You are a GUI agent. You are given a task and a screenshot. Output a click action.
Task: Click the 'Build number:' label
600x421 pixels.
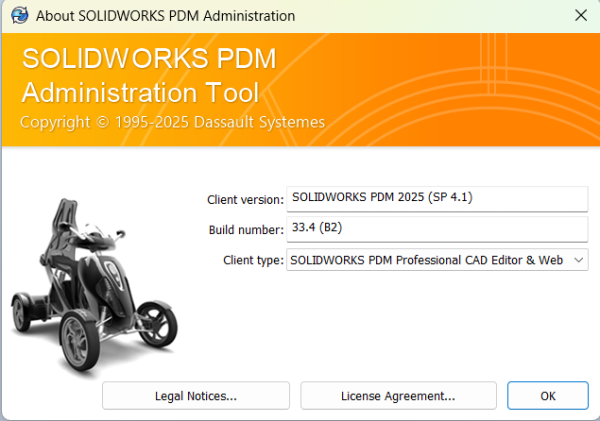(246, 230)
